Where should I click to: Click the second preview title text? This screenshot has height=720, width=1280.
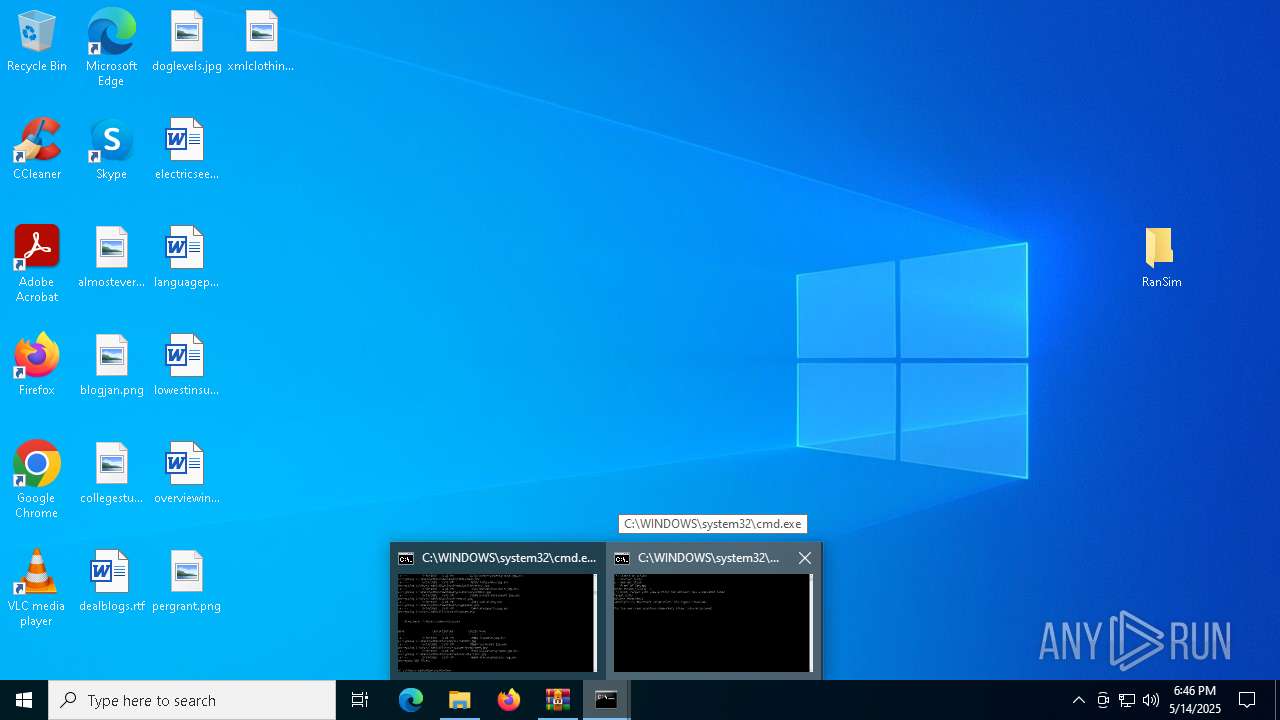coord(708,558)
